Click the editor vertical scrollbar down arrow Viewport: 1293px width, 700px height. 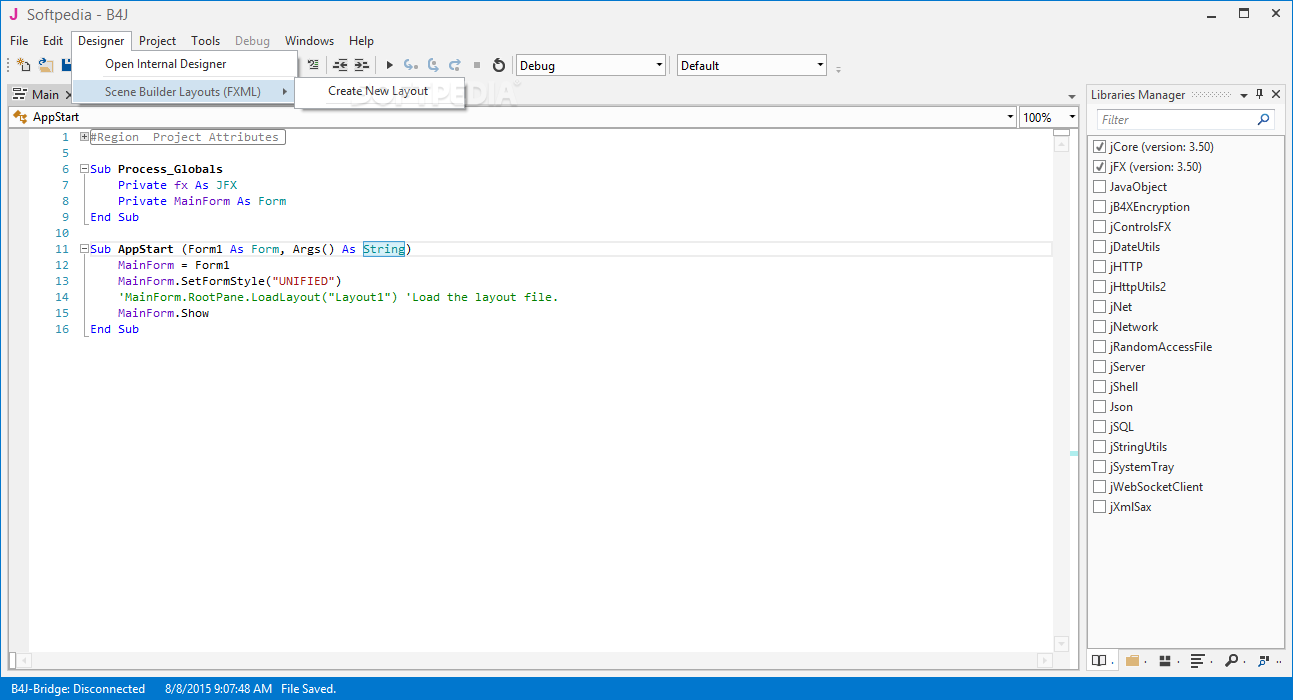1061,642
